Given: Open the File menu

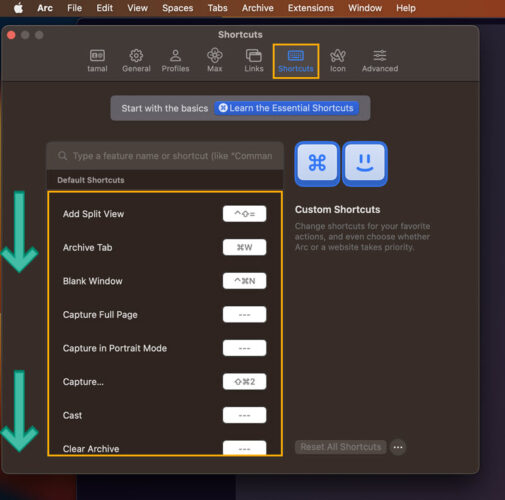Looking at the screenshot, I should point(74,8).
